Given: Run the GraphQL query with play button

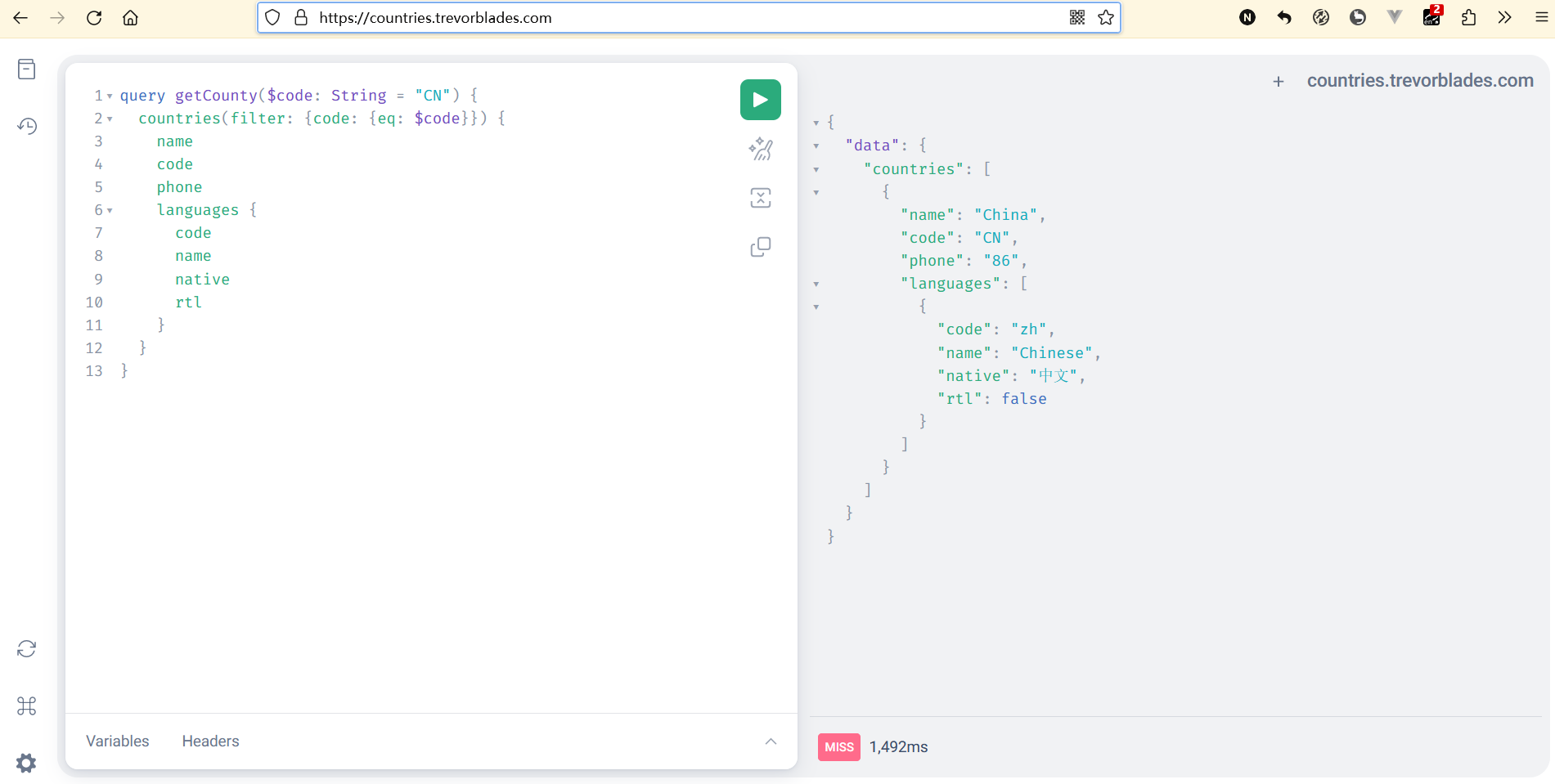Looking at the screenshot, I should click(760, 100).
